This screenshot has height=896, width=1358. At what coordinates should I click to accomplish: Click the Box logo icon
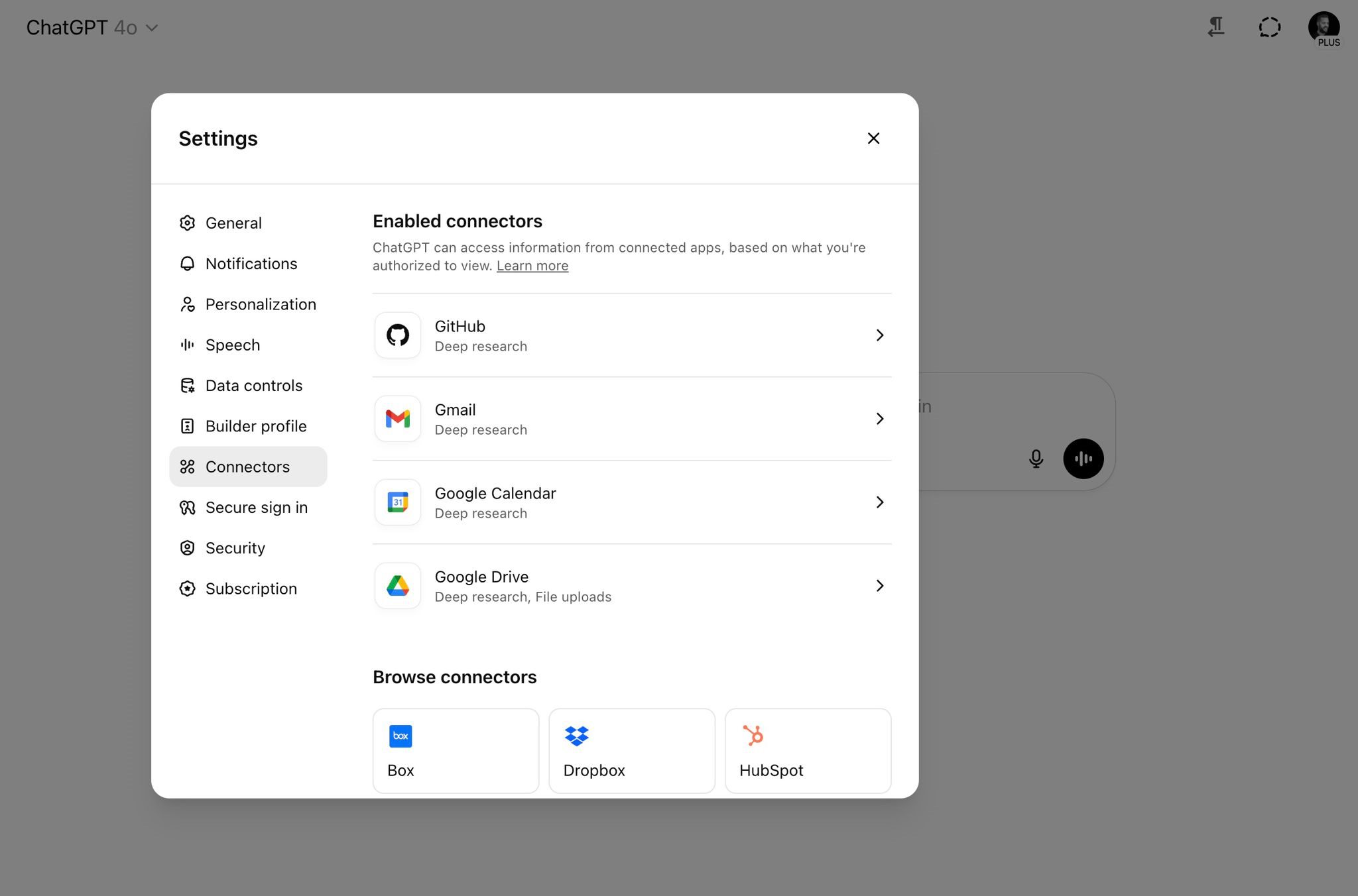pyautogui.click(x=401, y=736)
